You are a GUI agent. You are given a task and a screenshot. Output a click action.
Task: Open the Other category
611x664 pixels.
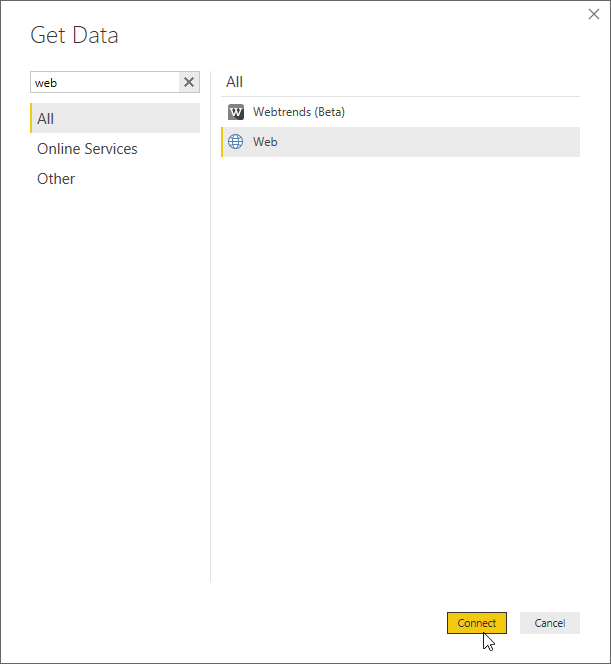[x=56, y=179]
